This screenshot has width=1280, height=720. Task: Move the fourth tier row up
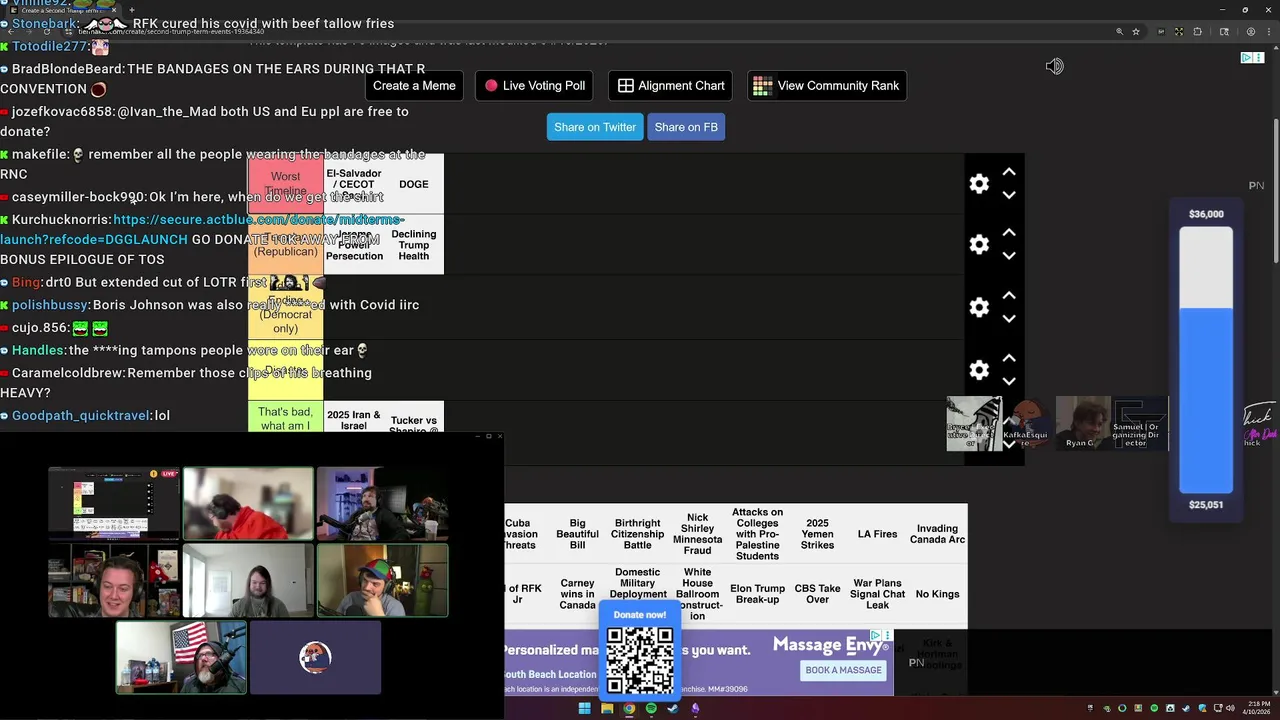[x=1009, y=358]
